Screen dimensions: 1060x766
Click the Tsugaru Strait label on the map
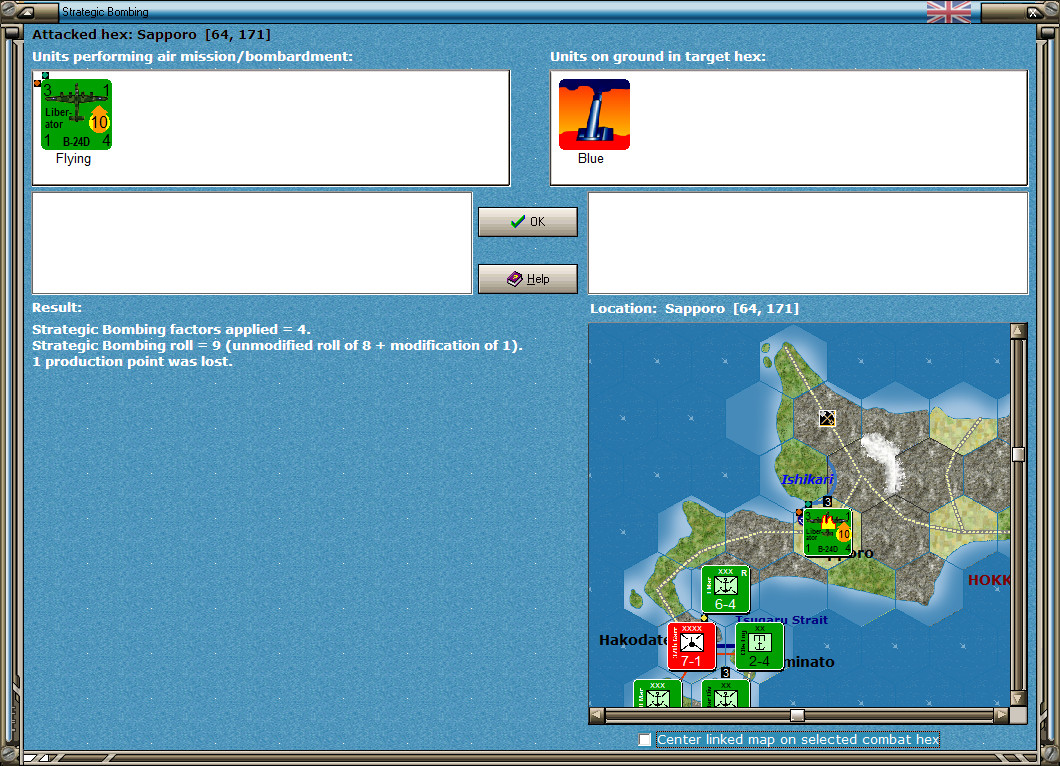(781, 619)
